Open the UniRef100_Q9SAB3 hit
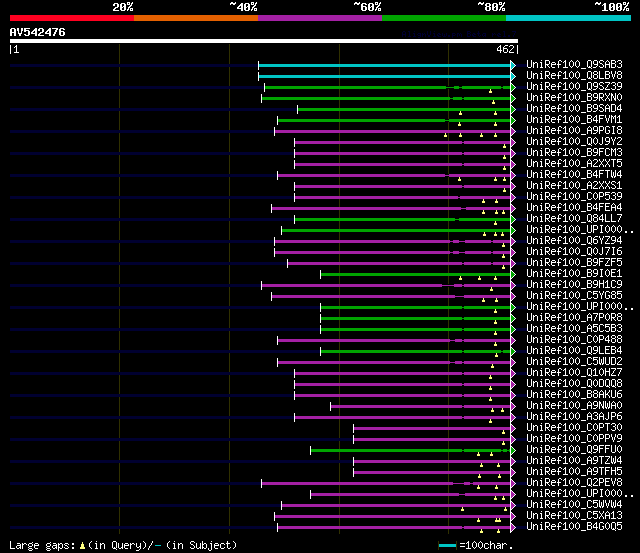The height and width of the screenshot is (553, 640). 574,64
